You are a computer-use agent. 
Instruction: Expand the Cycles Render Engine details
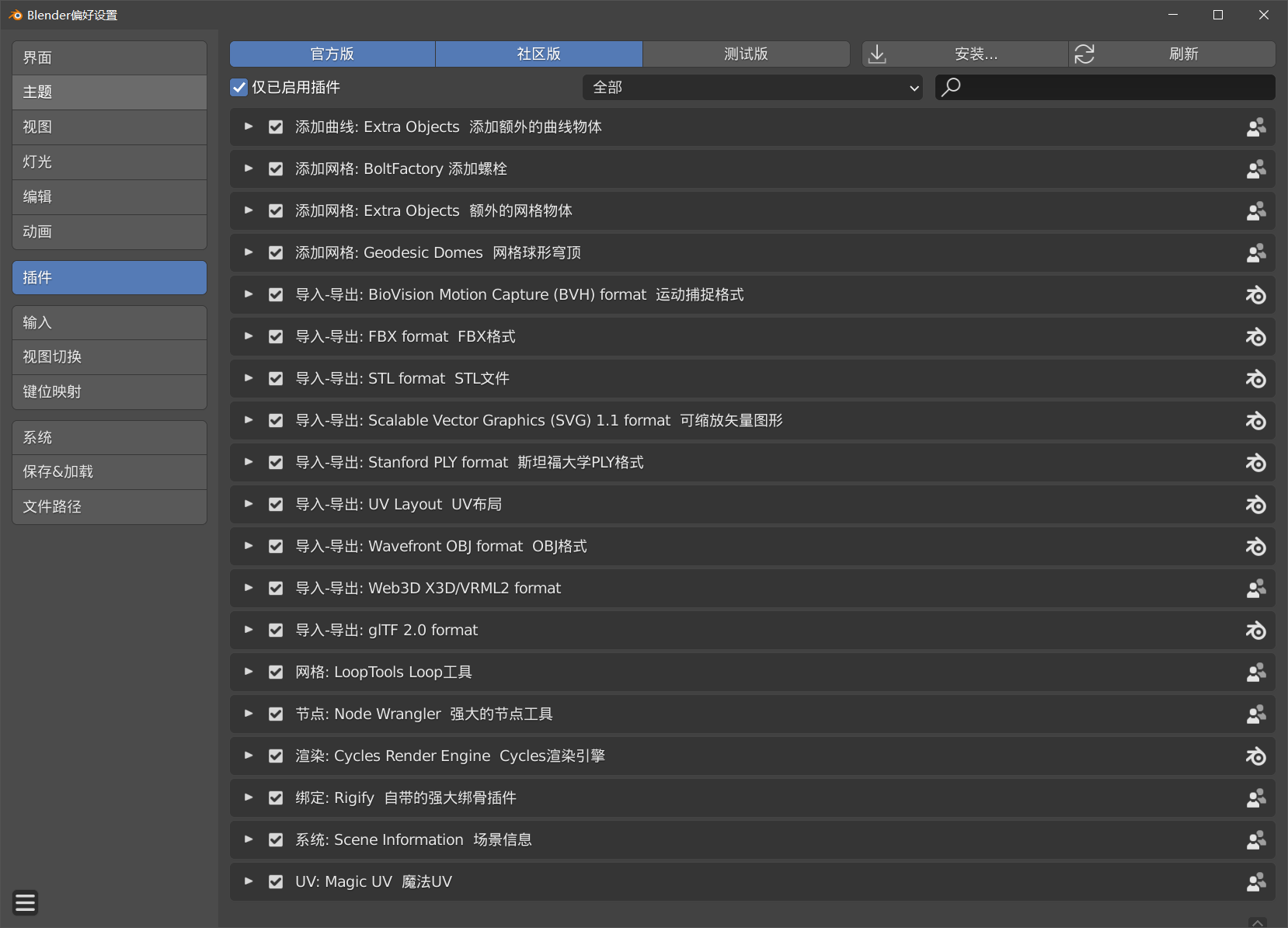point(249,756)
